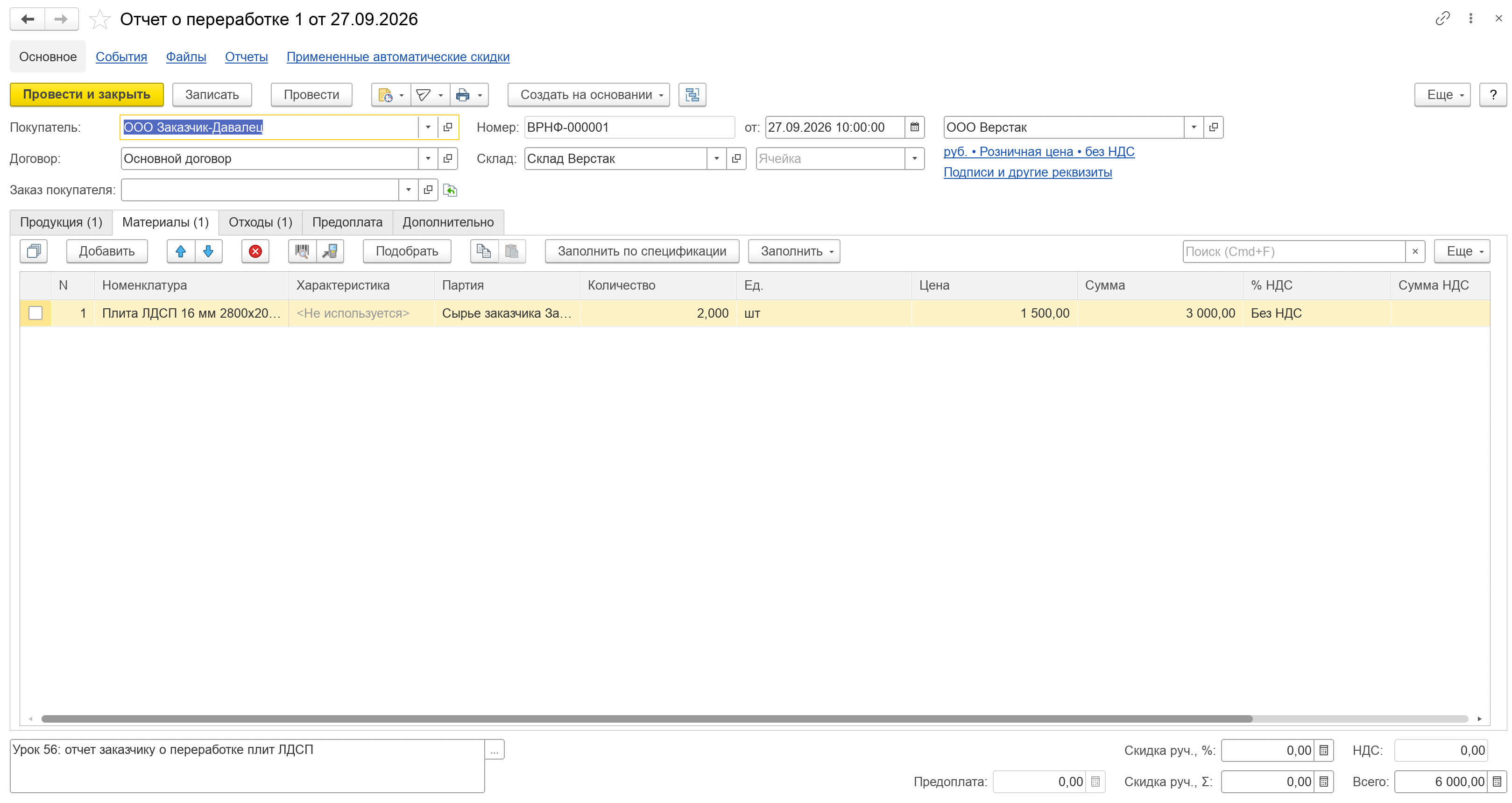
Task: Move material row up
Action: [x=181, y=251]
